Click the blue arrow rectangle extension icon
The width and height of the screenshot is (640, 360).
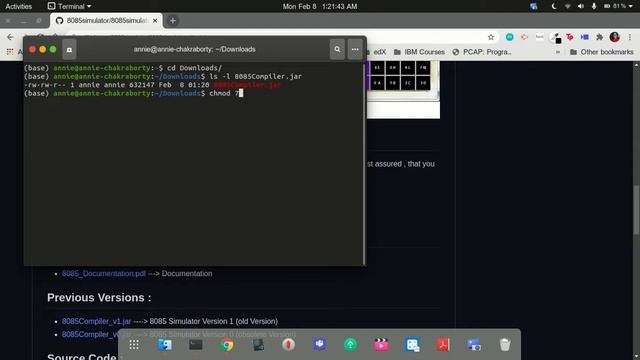[584, 37]
